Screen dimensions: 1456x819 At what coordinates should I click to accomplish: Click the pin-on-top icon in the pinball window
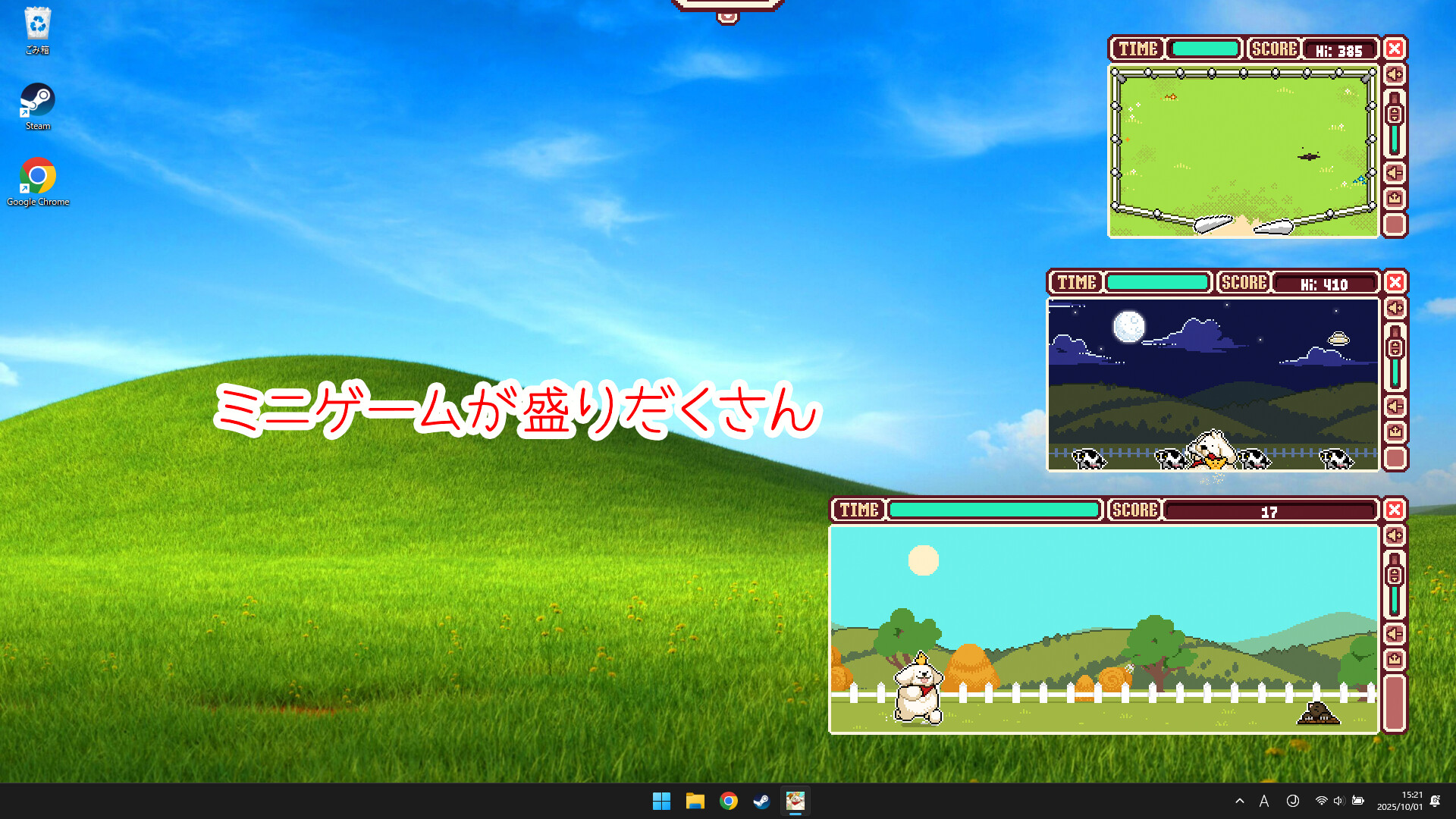point(1394,199)
